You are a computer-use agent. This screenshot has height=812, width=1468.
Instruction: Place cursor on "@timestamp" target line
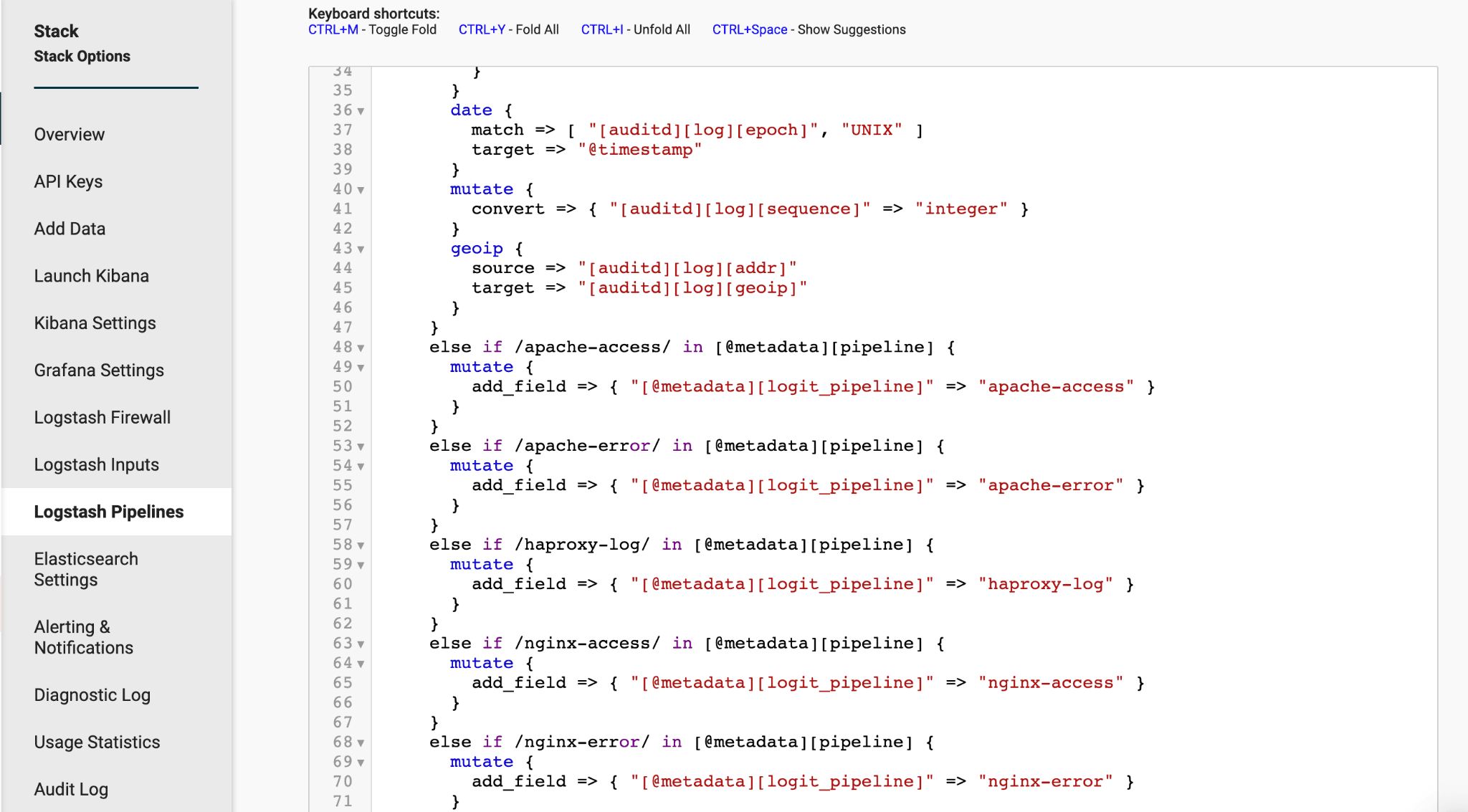640,150
